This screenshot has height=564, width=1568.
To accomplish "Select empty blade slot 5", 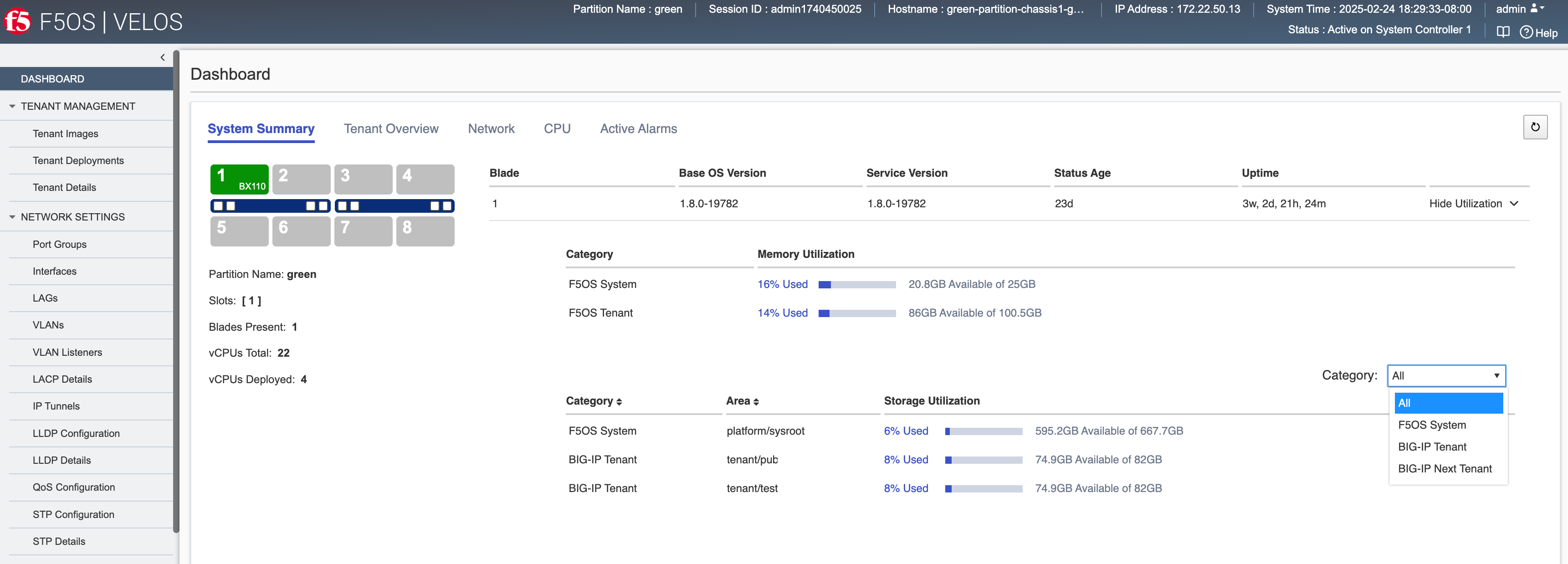I will (239, 231).
